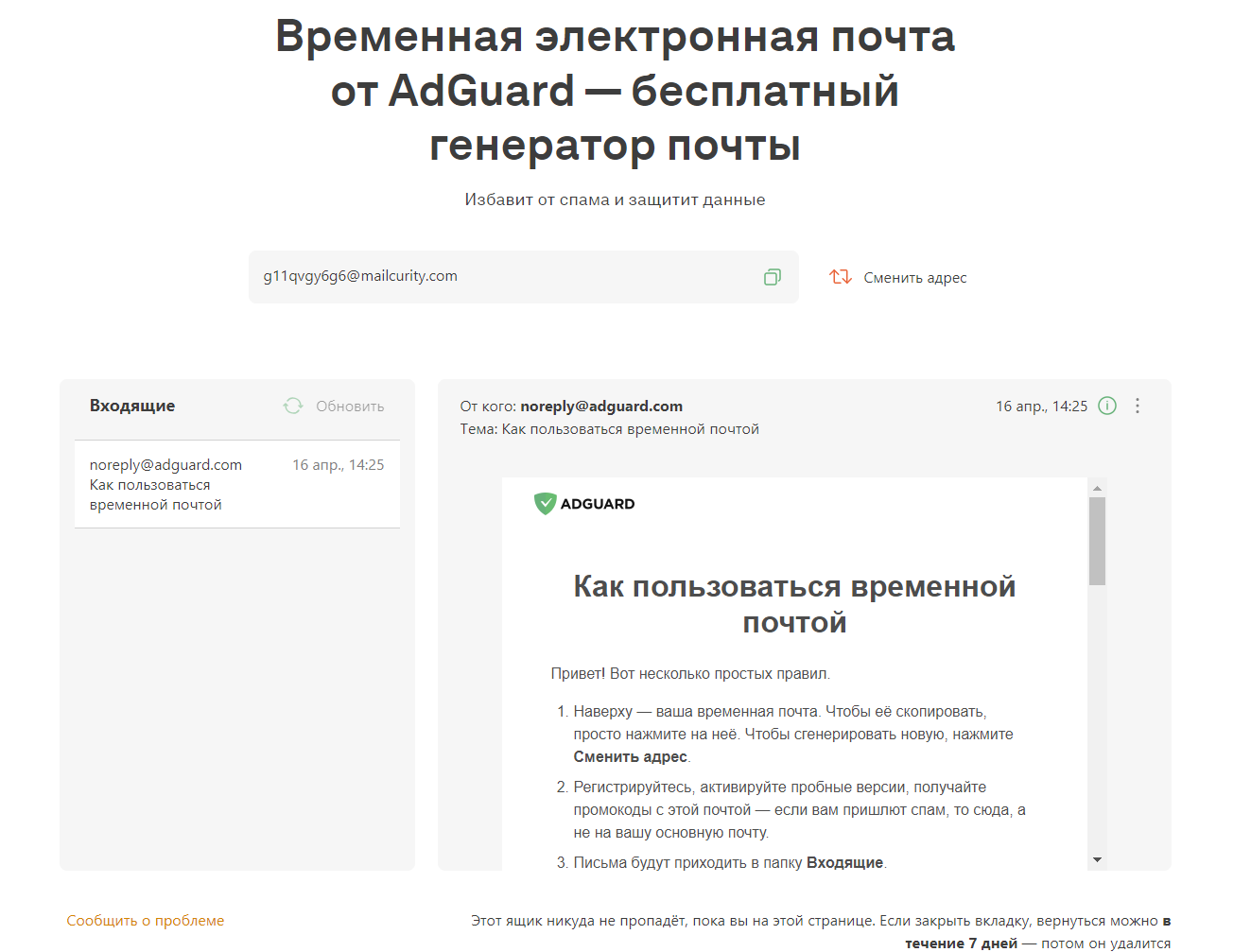Open the info icon beside 16 апр., 14:25
Screen dimensions: 1251x952
[1107, 406]
